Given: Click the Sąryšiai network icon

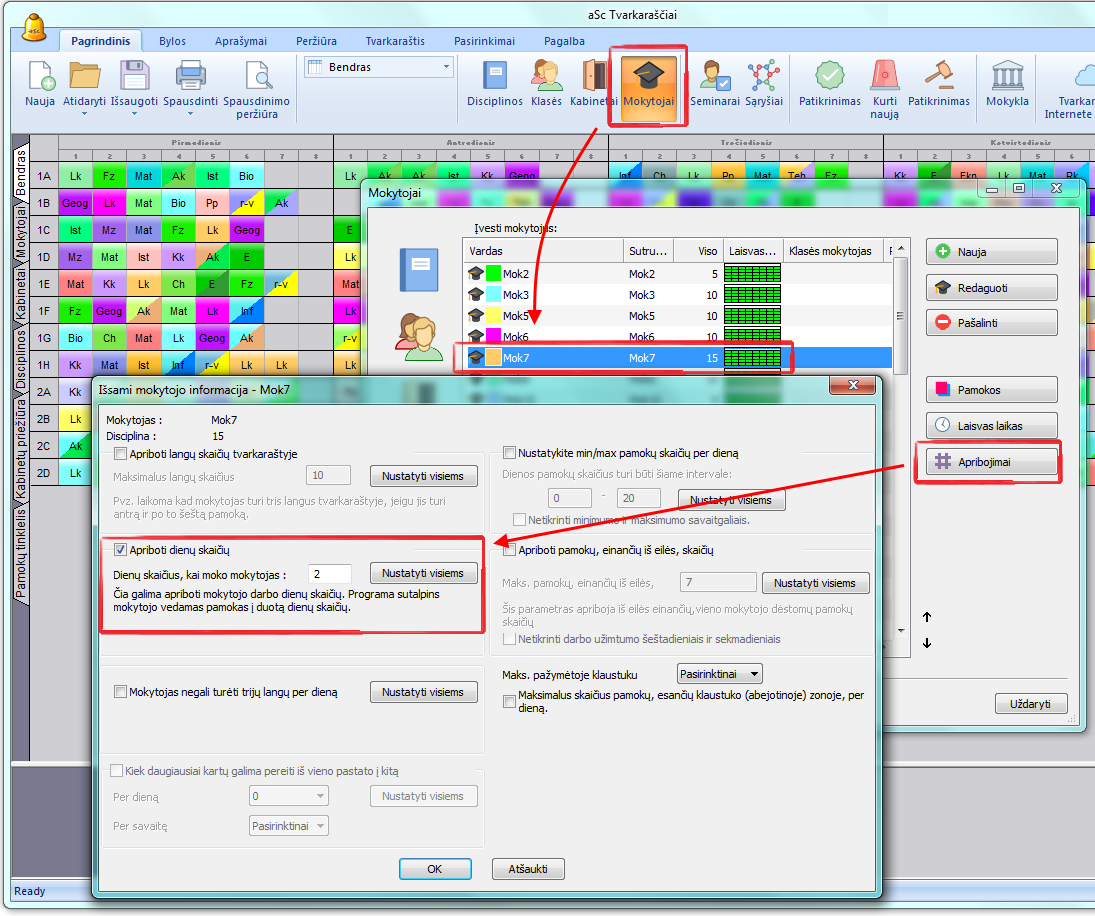Looking at the screenshot, I should 765,78.
